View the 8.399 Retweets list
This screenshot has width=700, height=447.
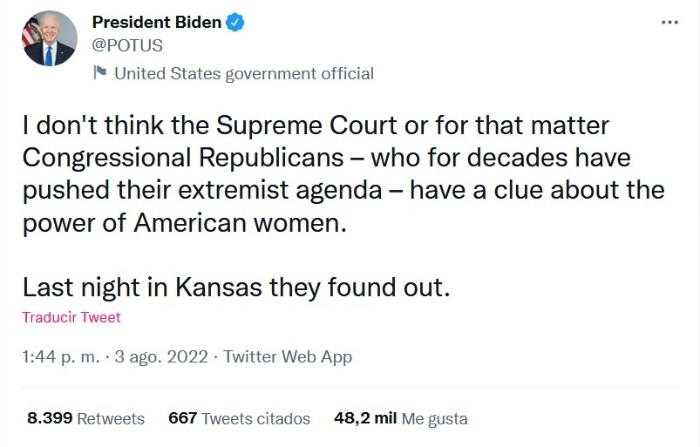(x=85, y=418)
